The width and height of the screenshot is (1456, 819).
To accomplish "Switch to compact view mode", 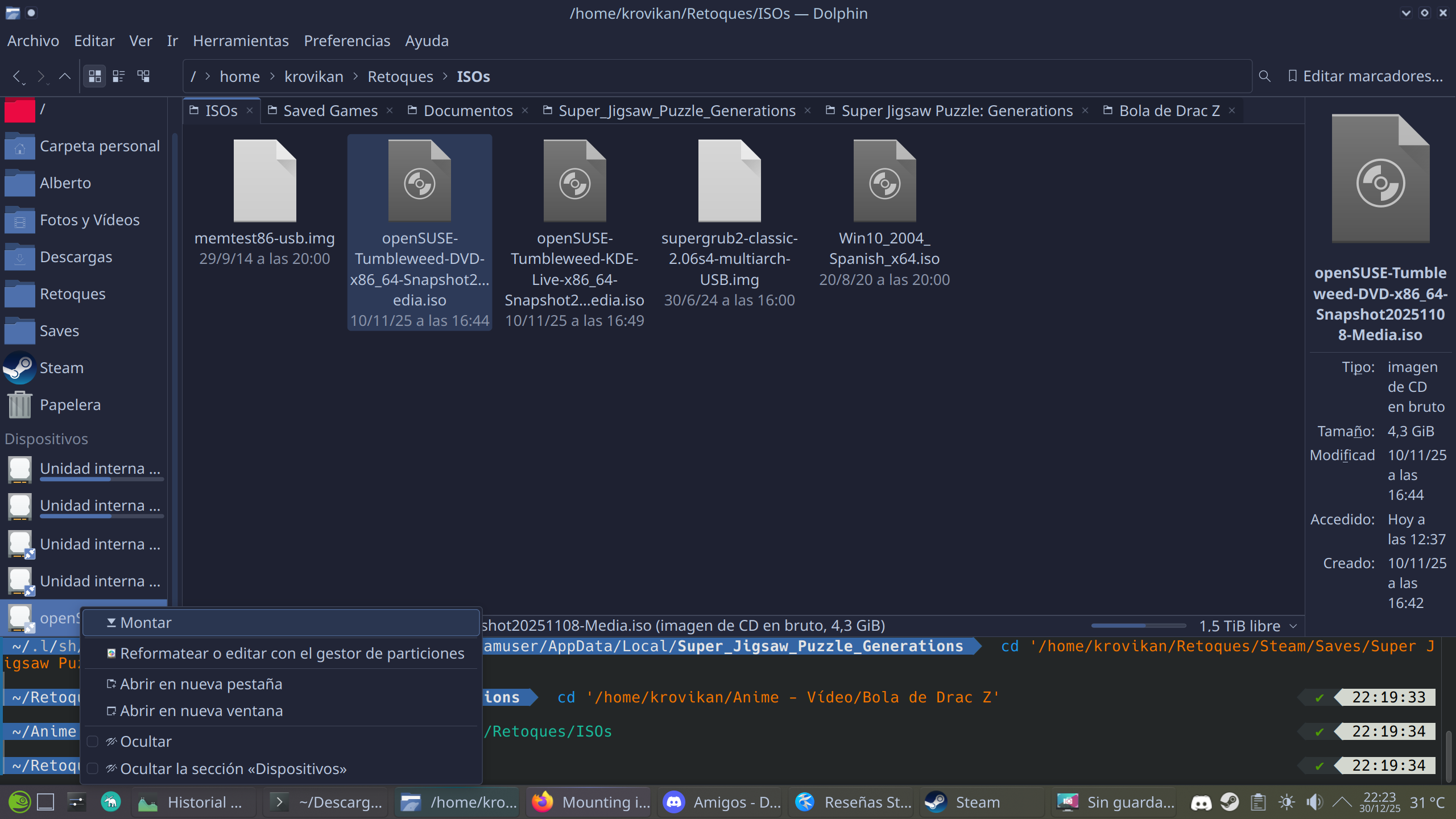I will [119, 76].
